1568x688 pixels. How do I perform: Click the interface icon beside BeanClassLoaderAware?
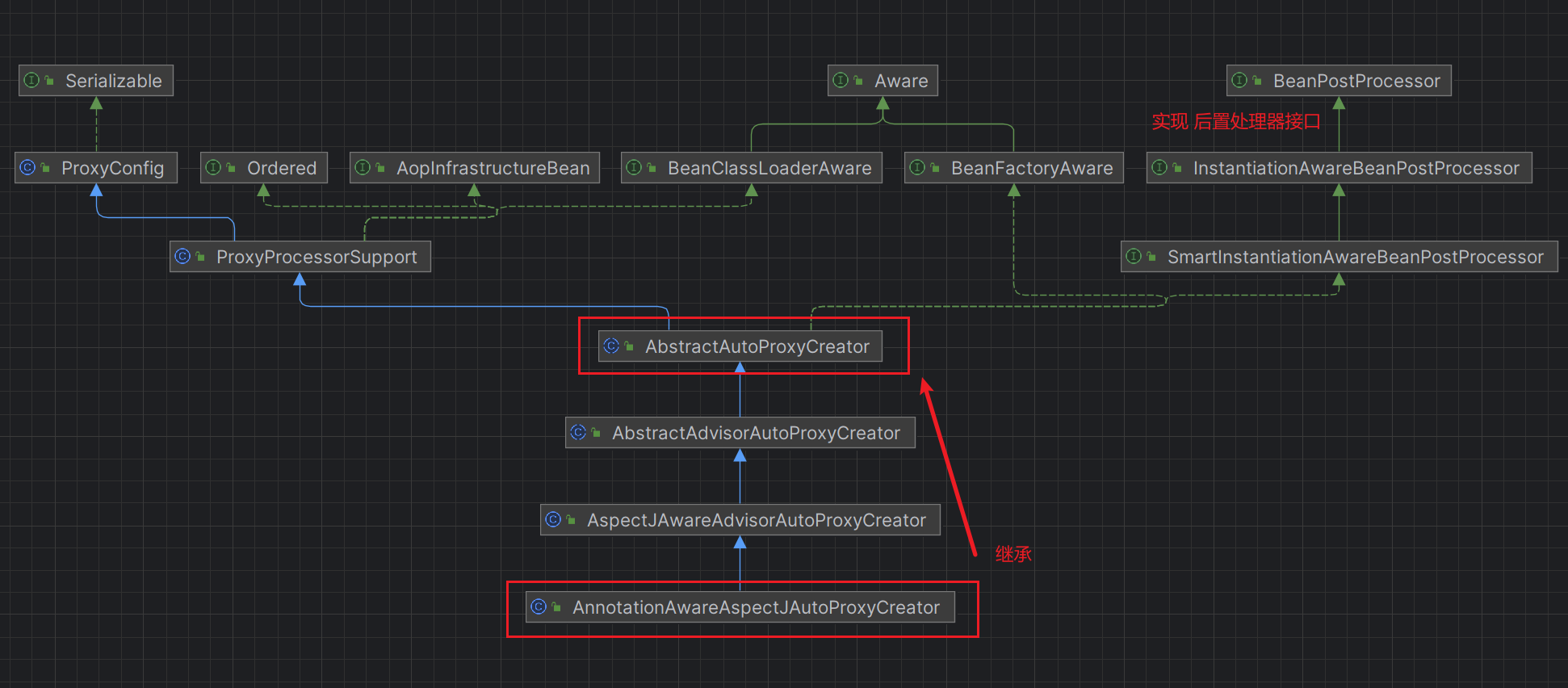click(x=634, y=167)
